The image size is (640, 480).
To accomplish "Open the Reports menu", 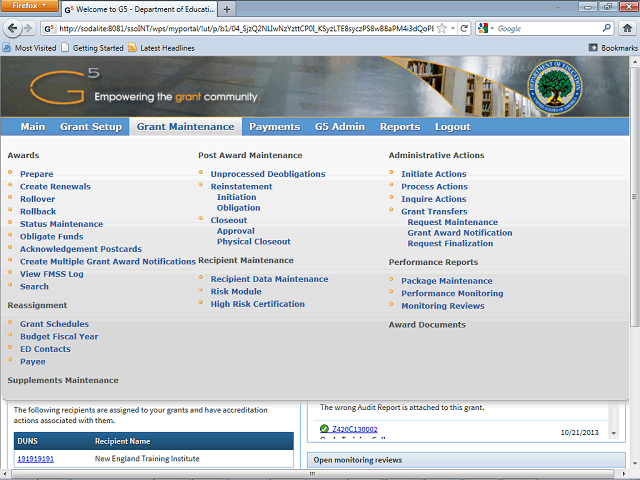I will click(400, 127).
